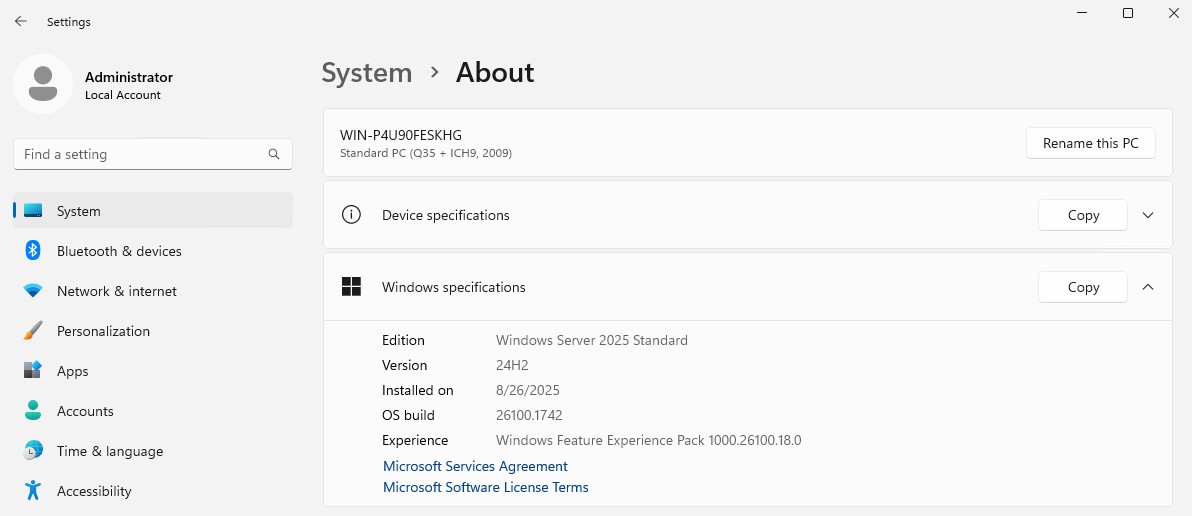Copy the Windows specifications
This screenshot has height=516, width=1192.
click(x=1083, y=286)
